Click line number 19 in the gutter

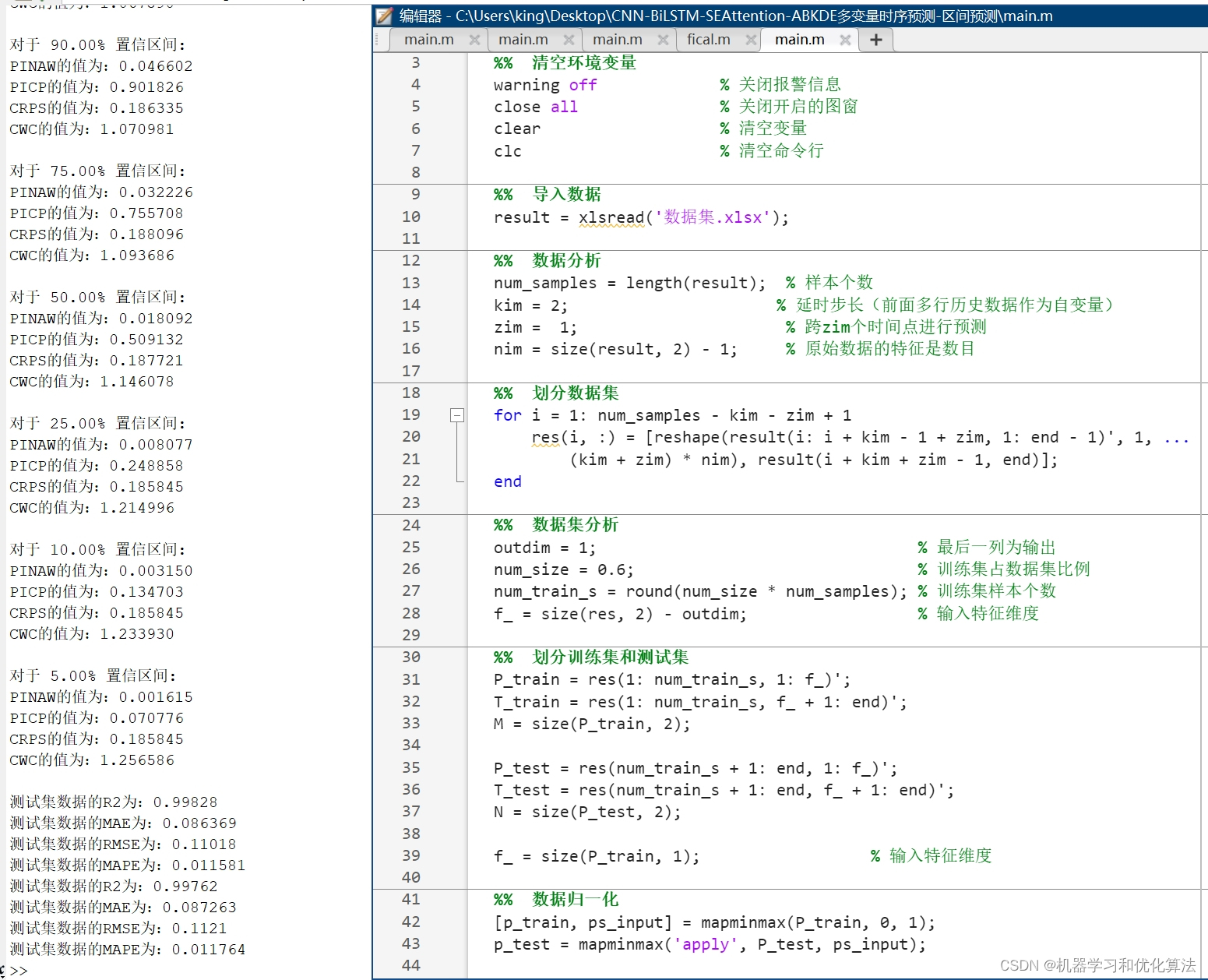(x=411, y=414)
